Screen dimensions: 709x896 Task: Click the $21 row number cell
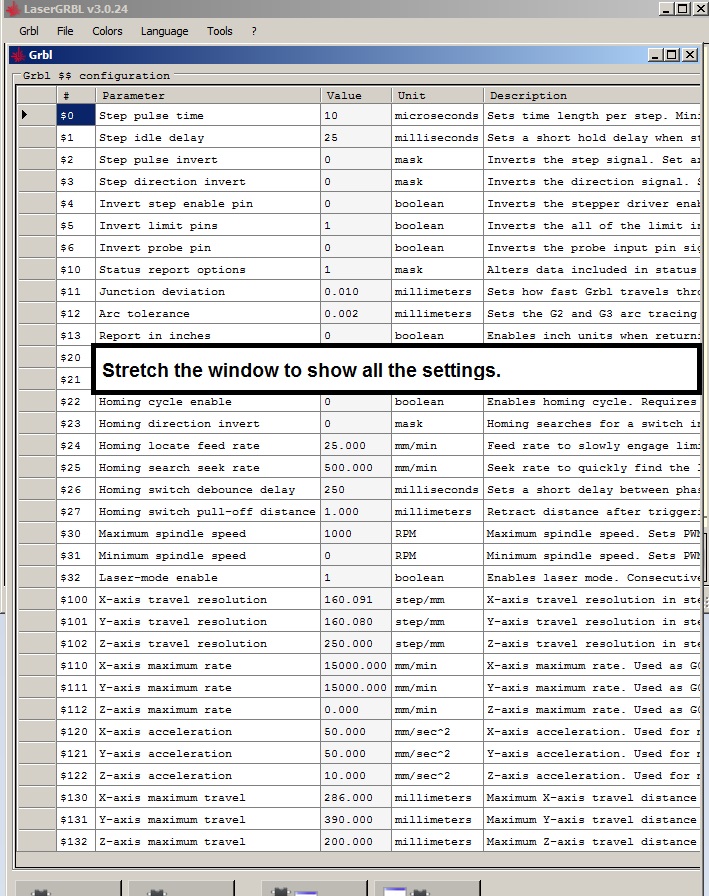tap(74, 379)
